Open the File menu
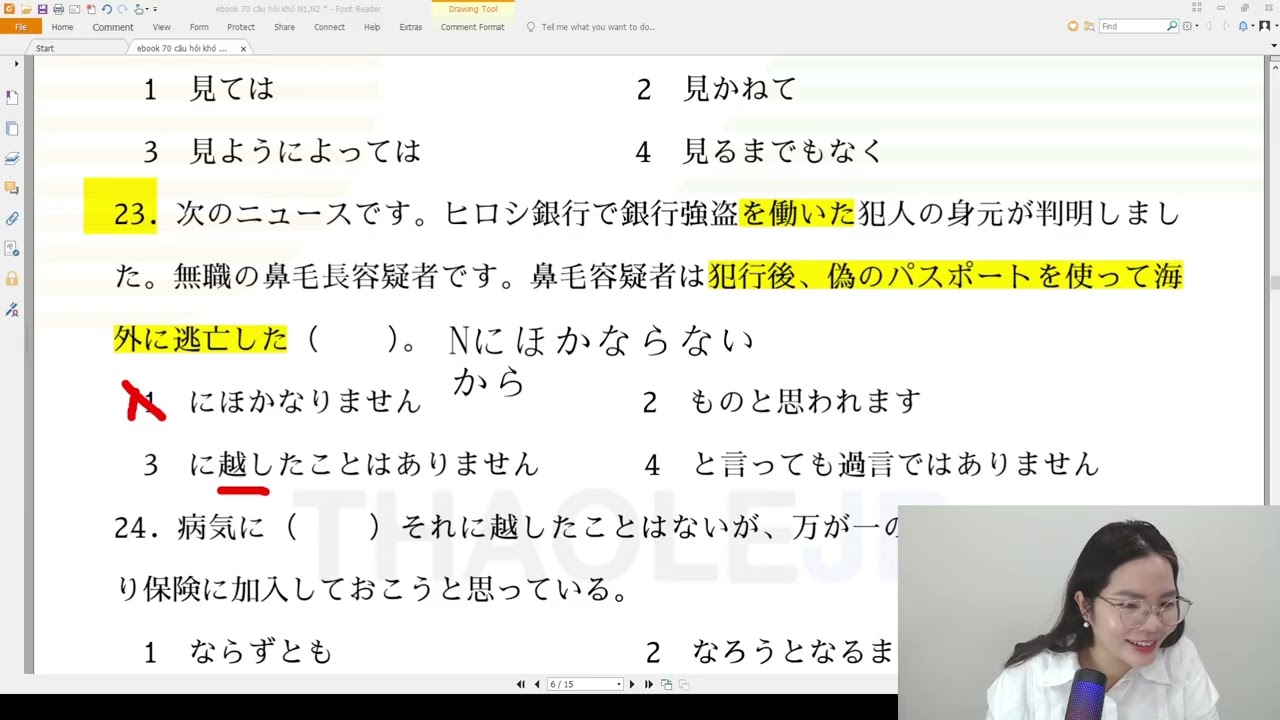The width and height of the screenshot is (1280, 720). click(x=21, y=27)
